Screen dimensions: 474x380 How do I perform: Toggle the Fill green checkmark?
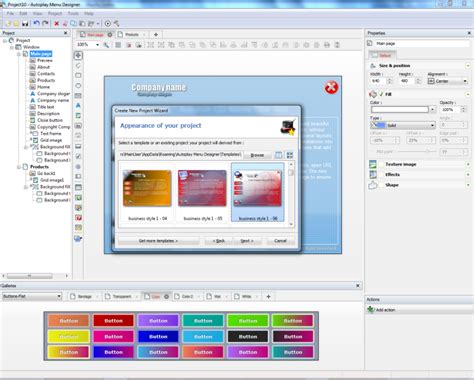(381, 94)
